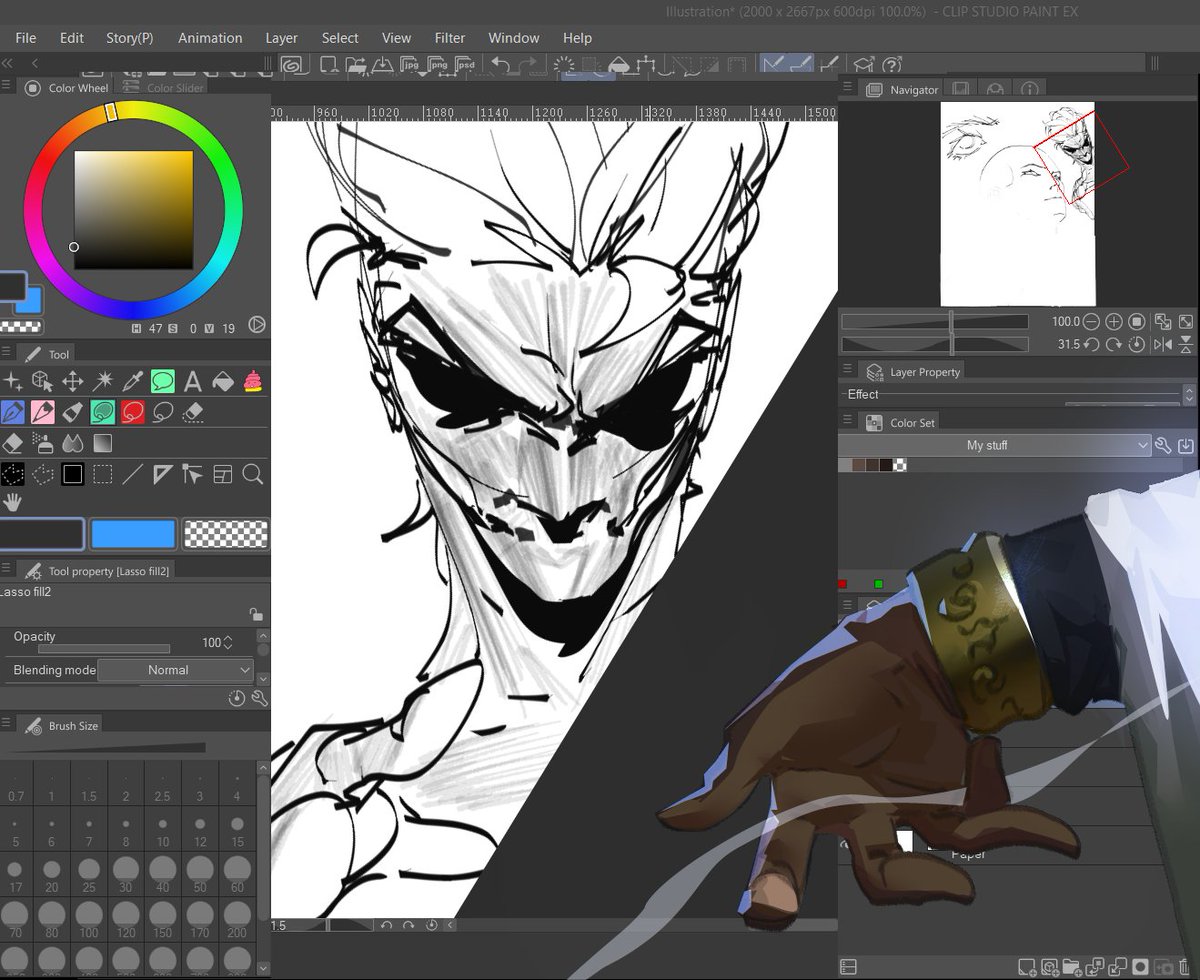Select the Airbrush tool

coord(42,443)
